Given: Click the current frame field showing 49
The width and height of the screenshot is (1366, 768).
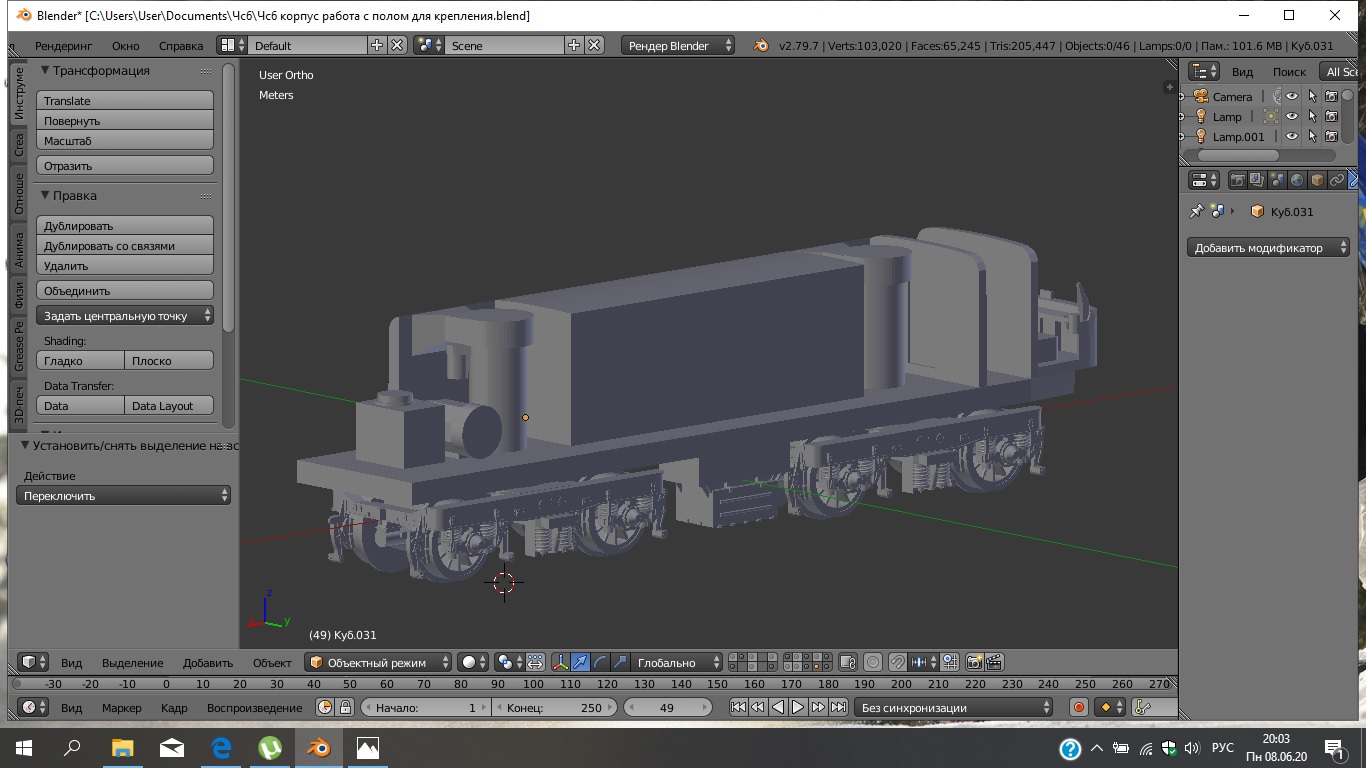Looking at the screenshot, I should [x=667, y=707].
